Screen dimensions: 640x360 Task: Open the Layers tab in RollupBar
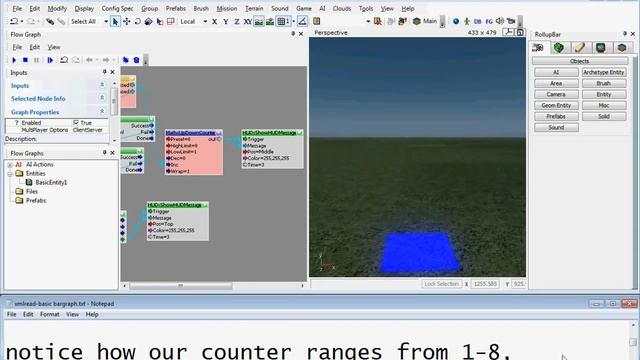coord(622,48)
